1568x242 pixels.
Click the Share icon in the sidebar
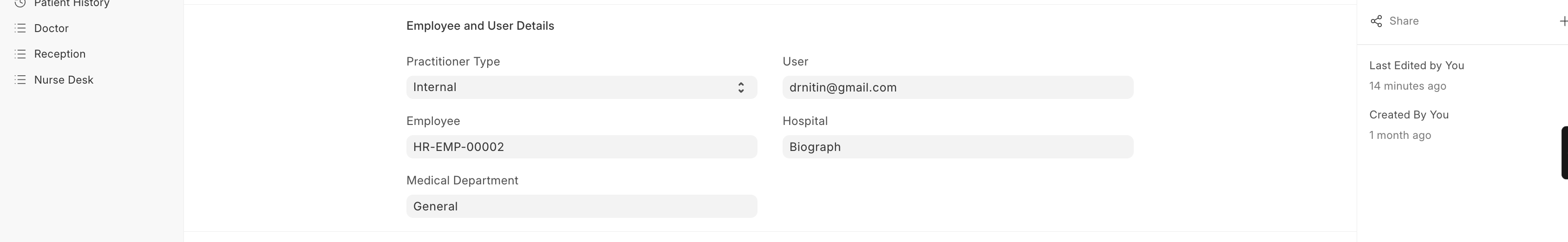(x=1376, y=21)
